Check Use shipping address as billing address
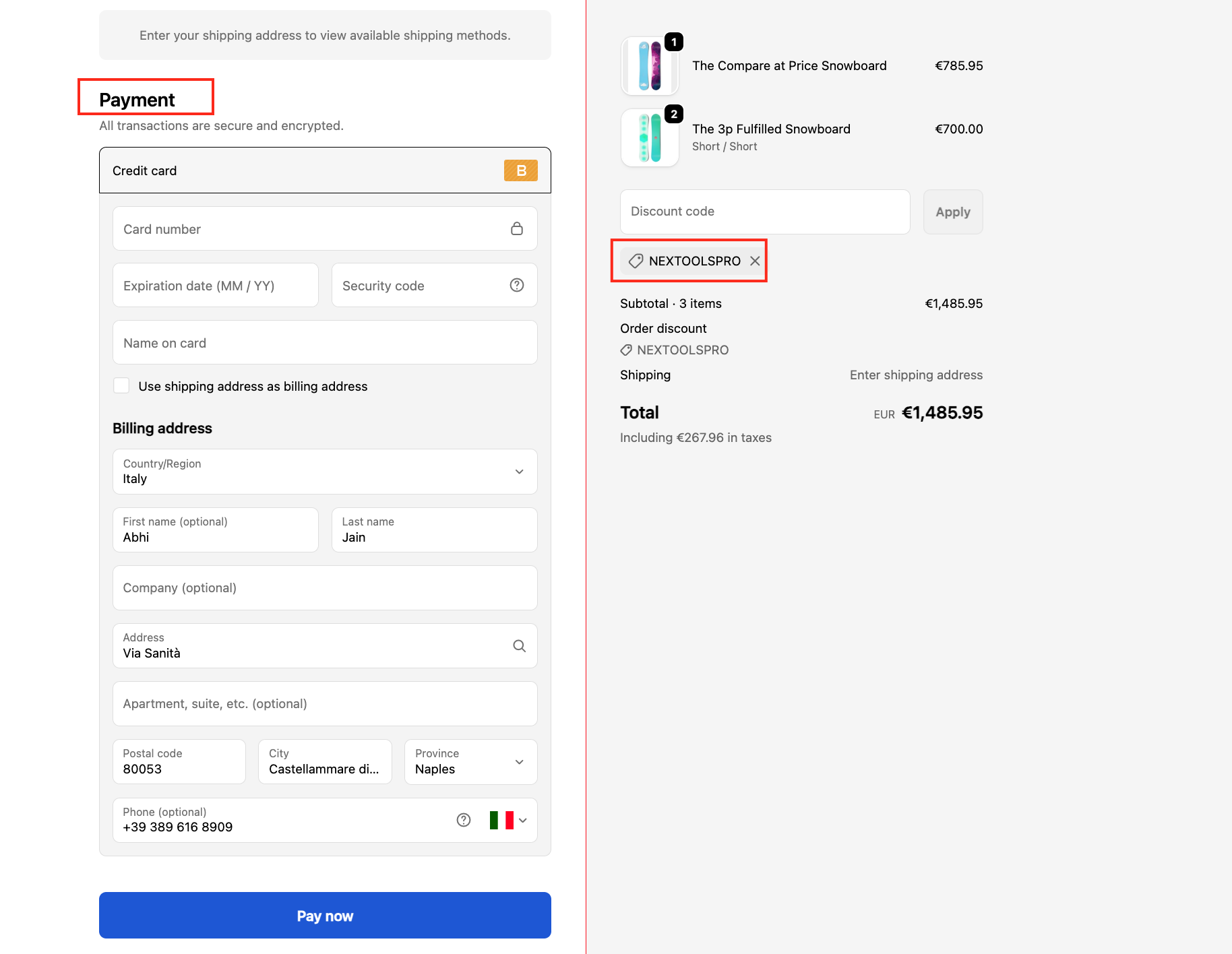This screenshot has height=954, width=1232. coord(121,385)
